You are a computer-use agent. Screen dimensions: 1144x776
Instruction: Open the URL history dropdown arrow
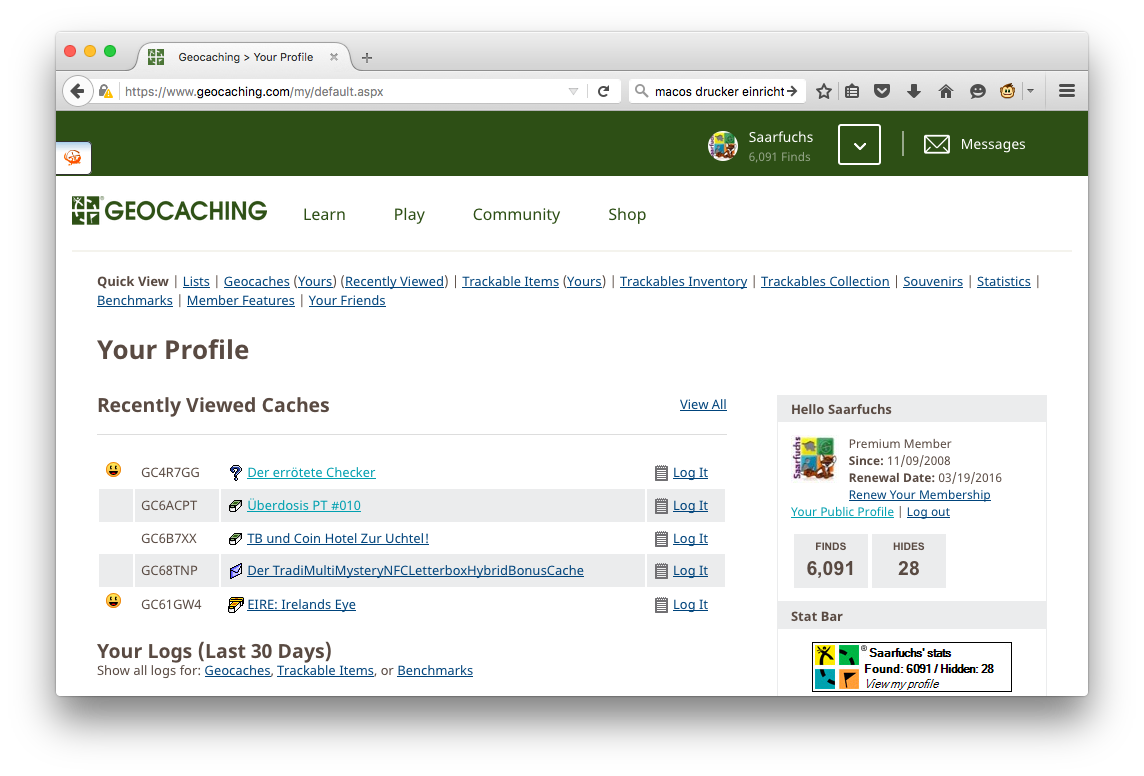point(573,91)
